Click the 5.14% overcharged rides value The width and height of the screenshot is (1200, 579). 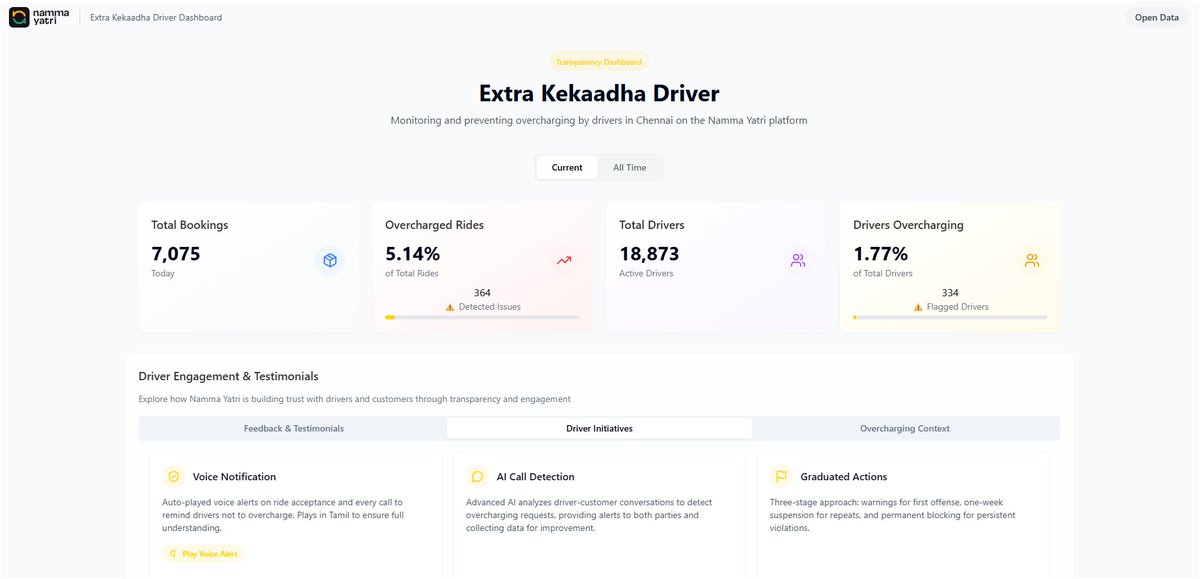(x=412, y=254)
